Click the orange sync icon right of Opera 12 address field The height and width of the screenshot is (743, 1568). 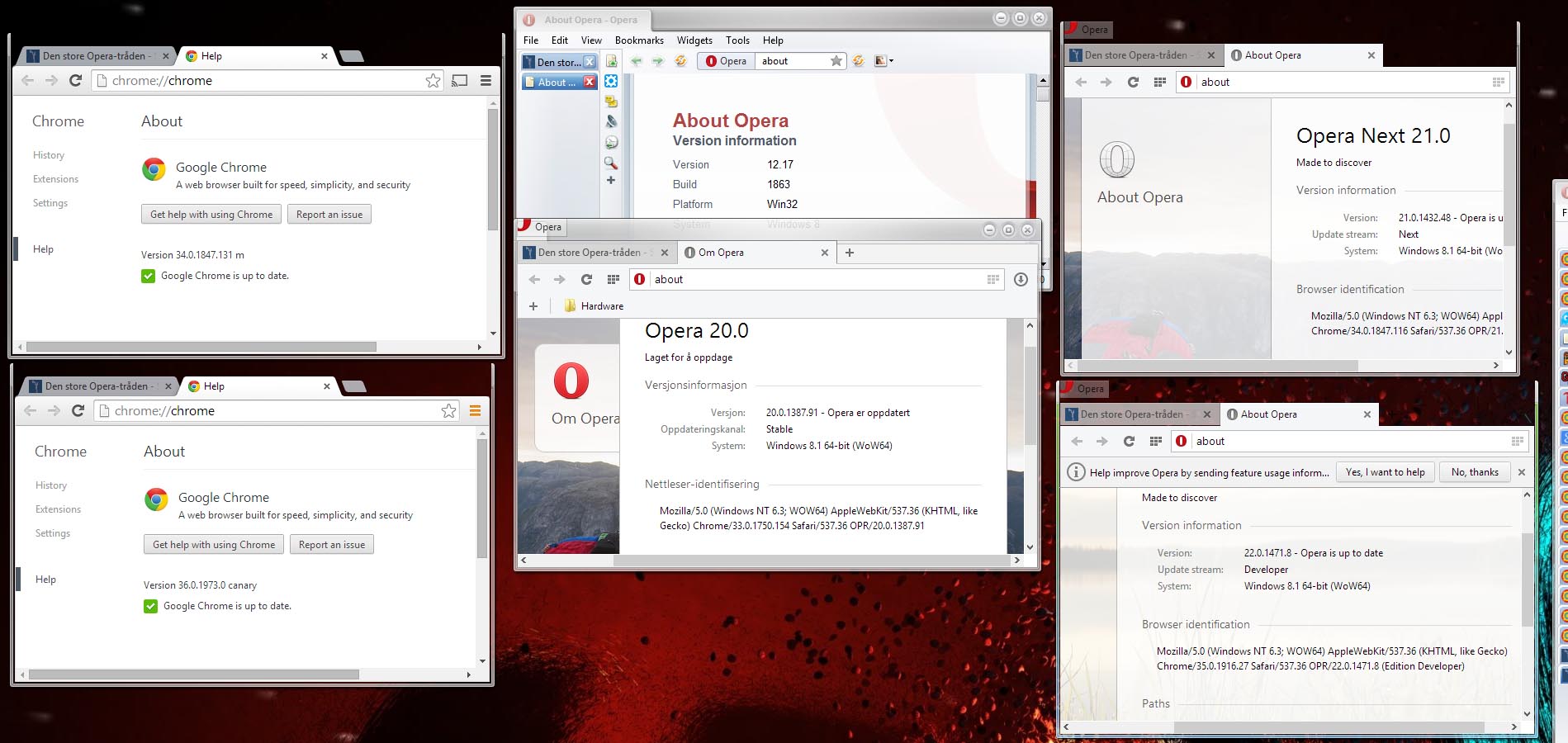859,61
